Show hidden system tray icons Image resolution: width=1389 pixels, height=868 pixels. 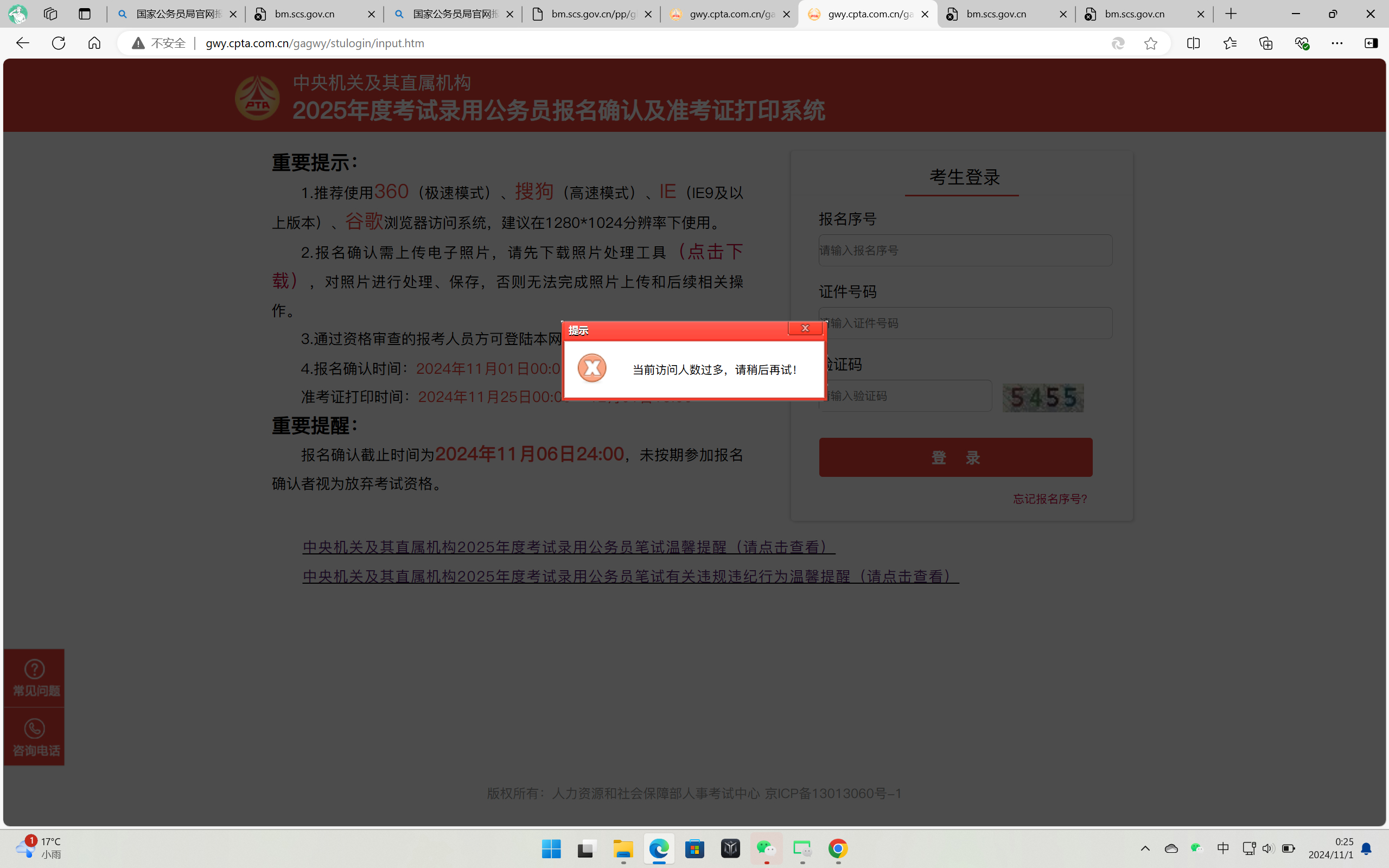click(1145, 848)
